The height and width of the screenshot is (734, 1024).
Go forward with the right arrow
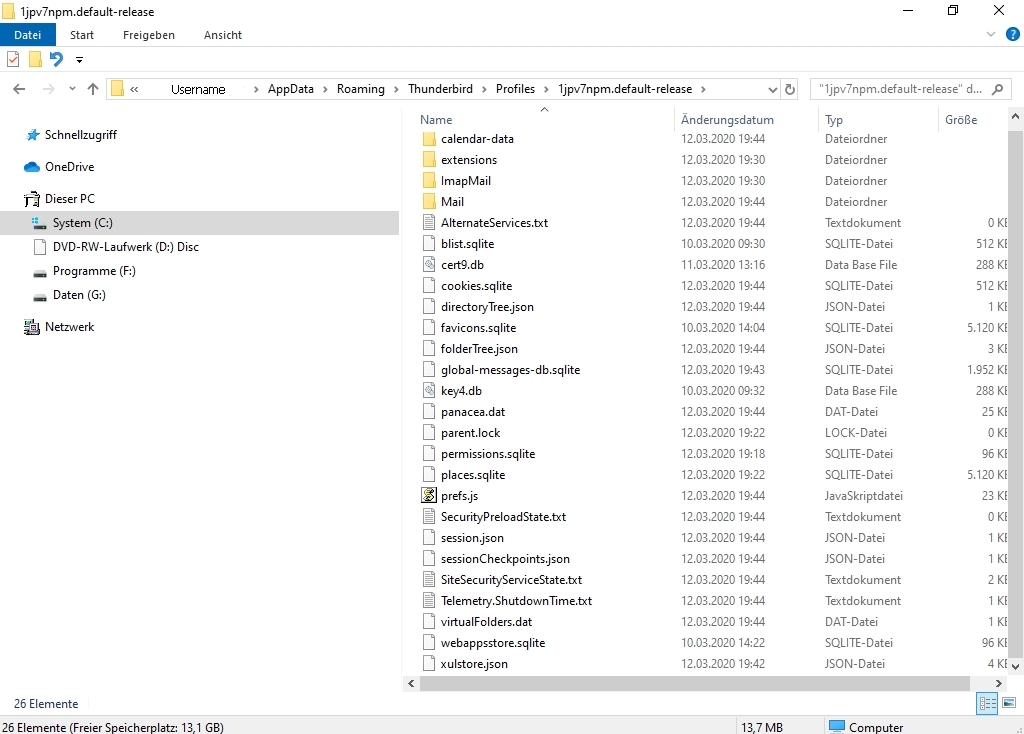coord(48,89)
